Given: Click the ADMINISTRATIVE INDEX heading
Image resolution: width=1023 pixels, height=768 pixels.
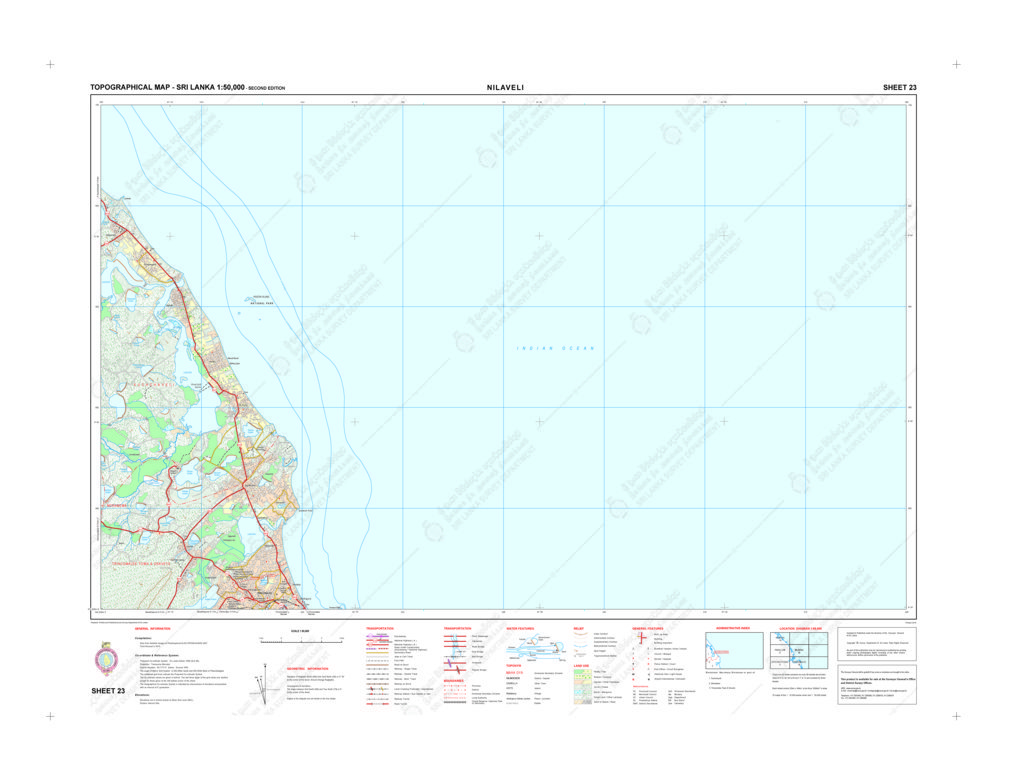Looking at the screenshot, I should point(733,628).
